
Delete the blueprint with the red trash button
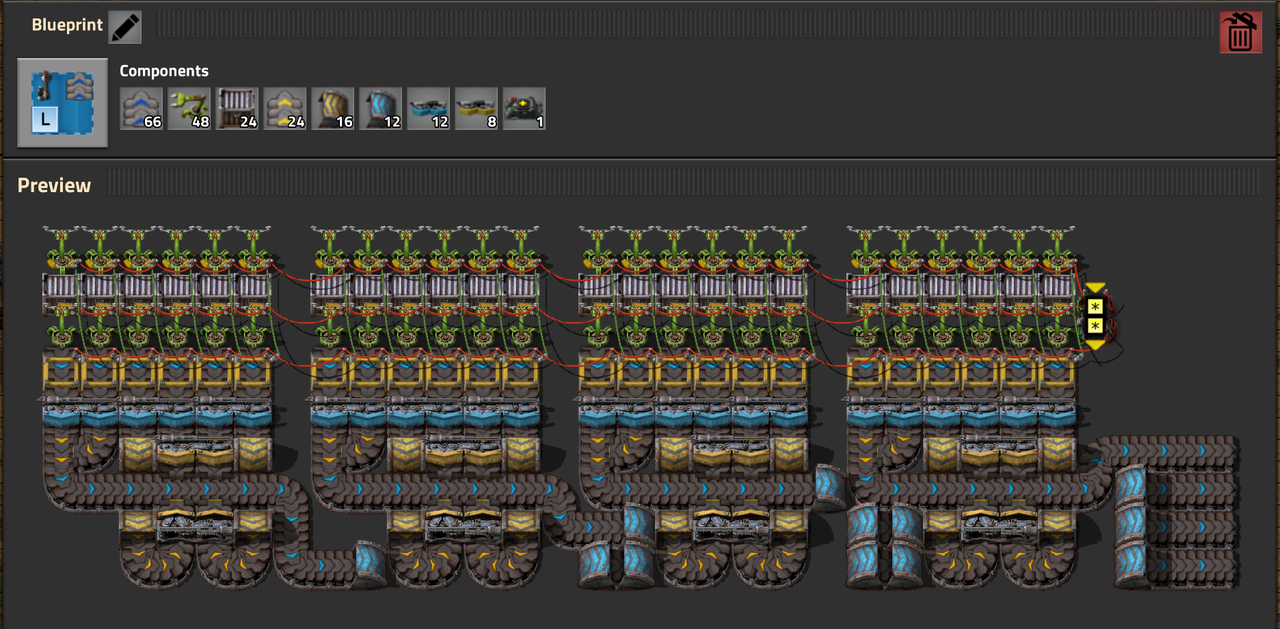[1240, 32]
